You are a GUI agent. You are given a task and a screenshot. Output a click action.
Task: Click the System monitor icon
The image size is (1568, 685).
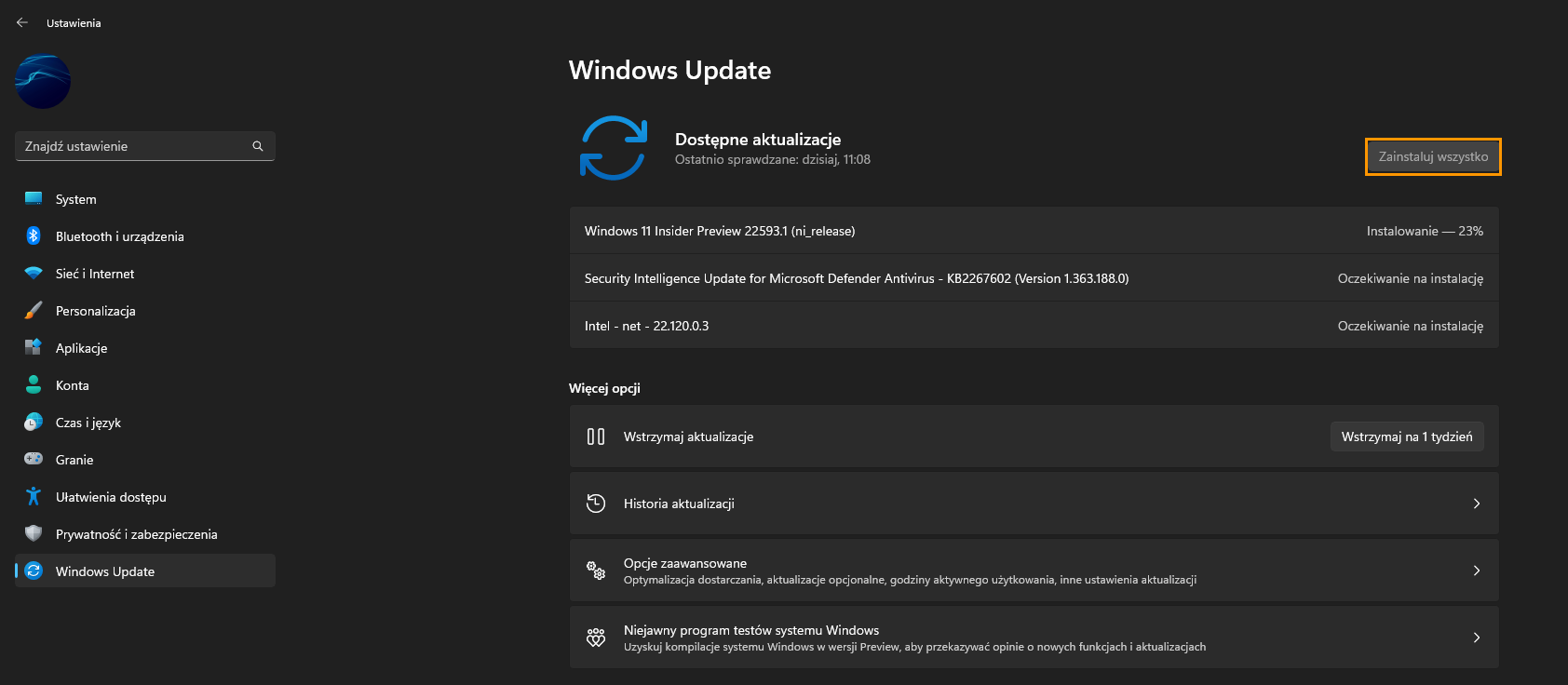point(34,198)
